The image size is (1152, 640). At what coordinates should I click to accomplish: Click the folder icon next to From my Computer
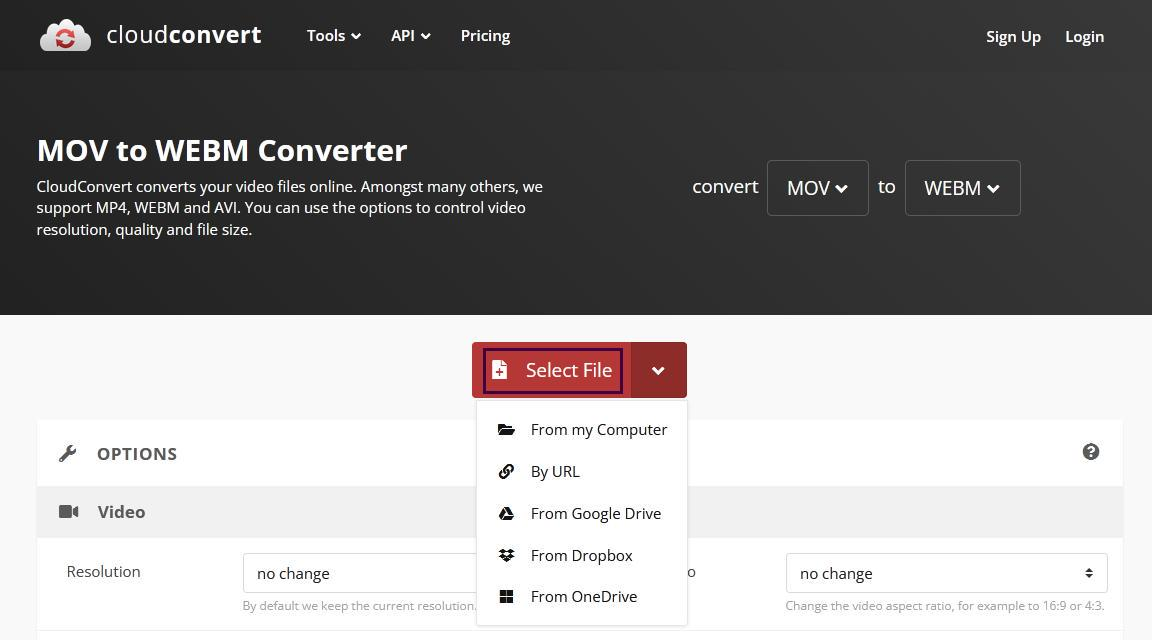(506, 429)
